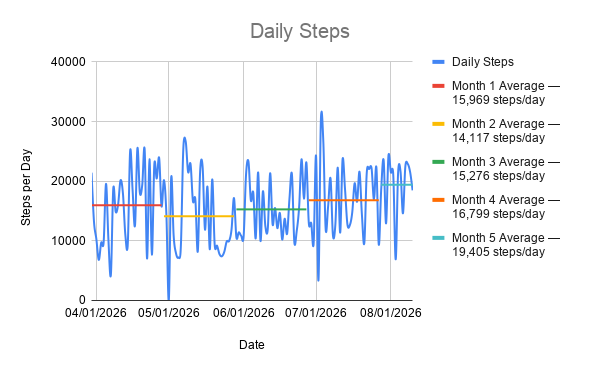Click the Steps per Day axis title
Viewport: 600px width, 371px height.
tap(26, 187)
